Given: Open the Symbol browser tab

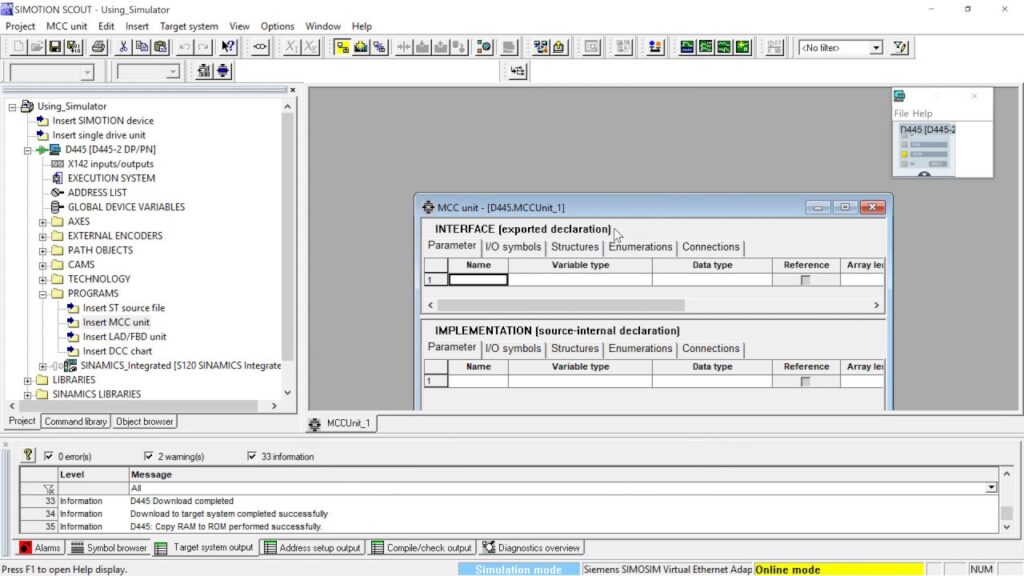Looking at the screenshot, I should click(x=109, y=548).
